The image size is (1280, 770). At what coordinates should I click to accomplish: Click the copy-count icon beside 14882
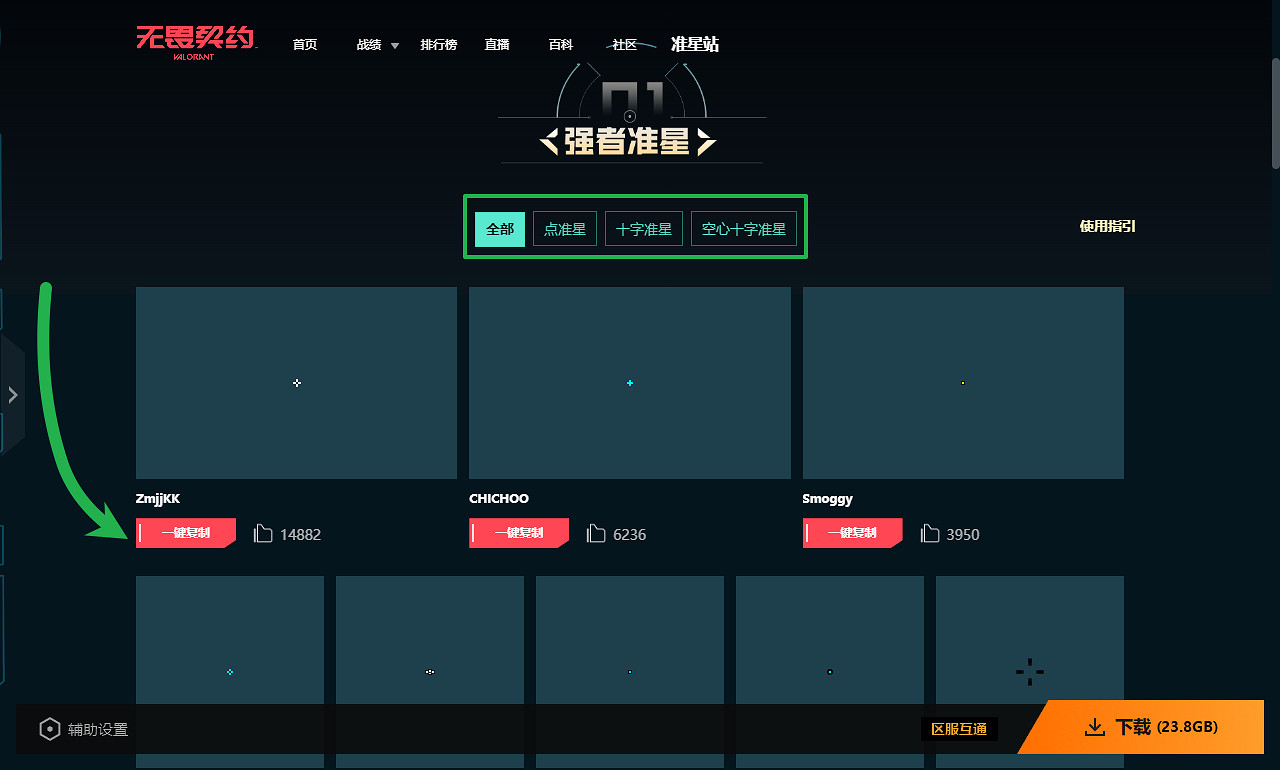click(262, 533)
